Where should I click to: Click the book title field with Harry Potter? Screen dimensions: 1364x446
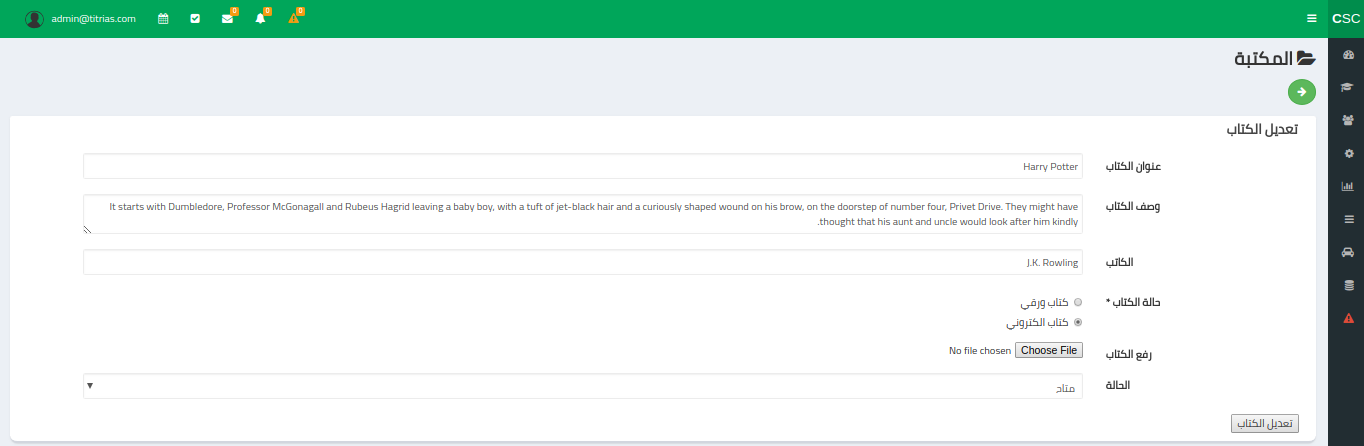point(583,166)
